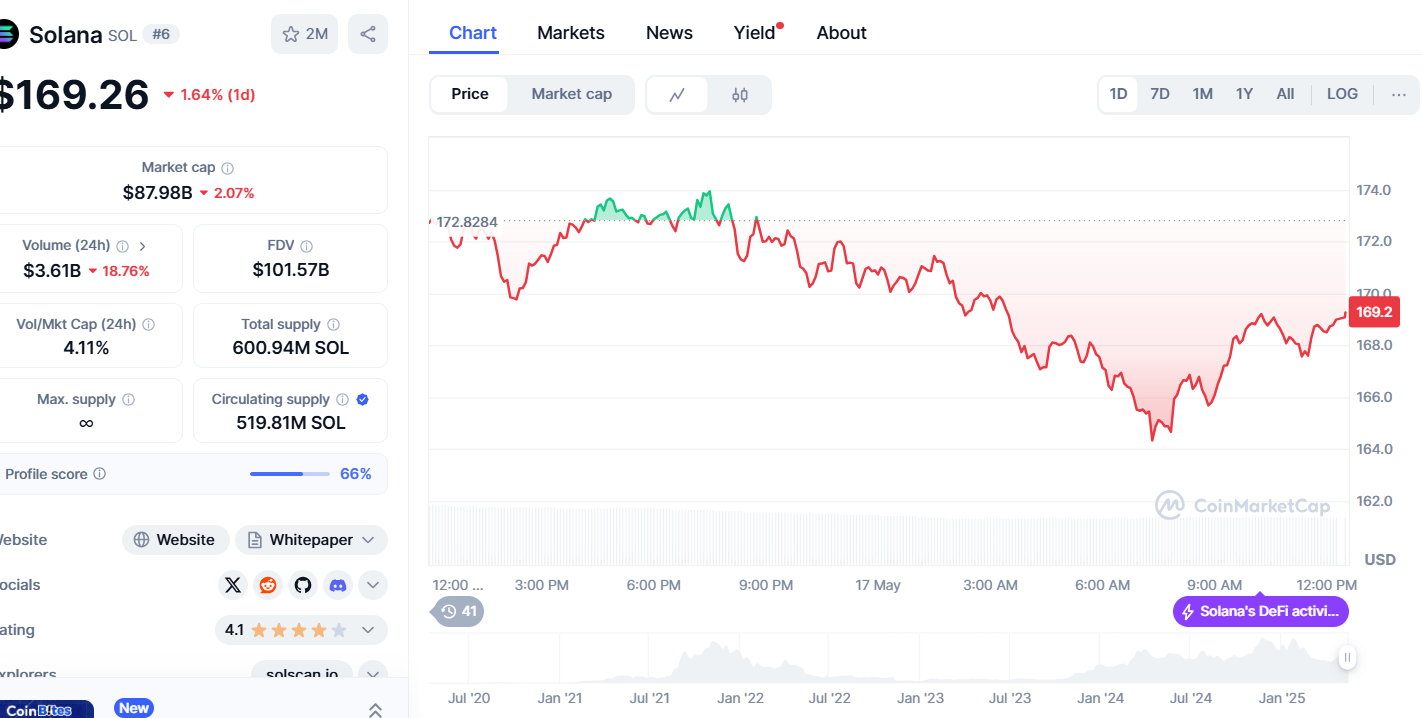
Task: Open Solana's Reddit social link
Action: 268,585
